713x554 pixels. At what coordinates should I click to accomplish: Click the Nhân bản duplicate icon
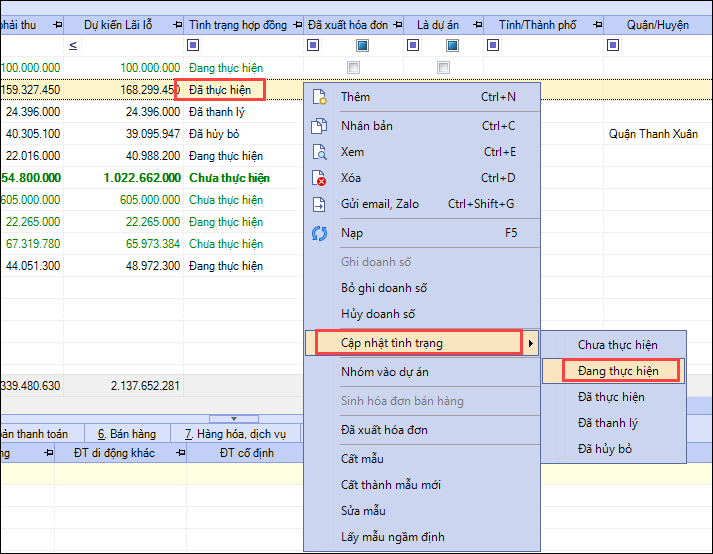(x=320, y=126)
